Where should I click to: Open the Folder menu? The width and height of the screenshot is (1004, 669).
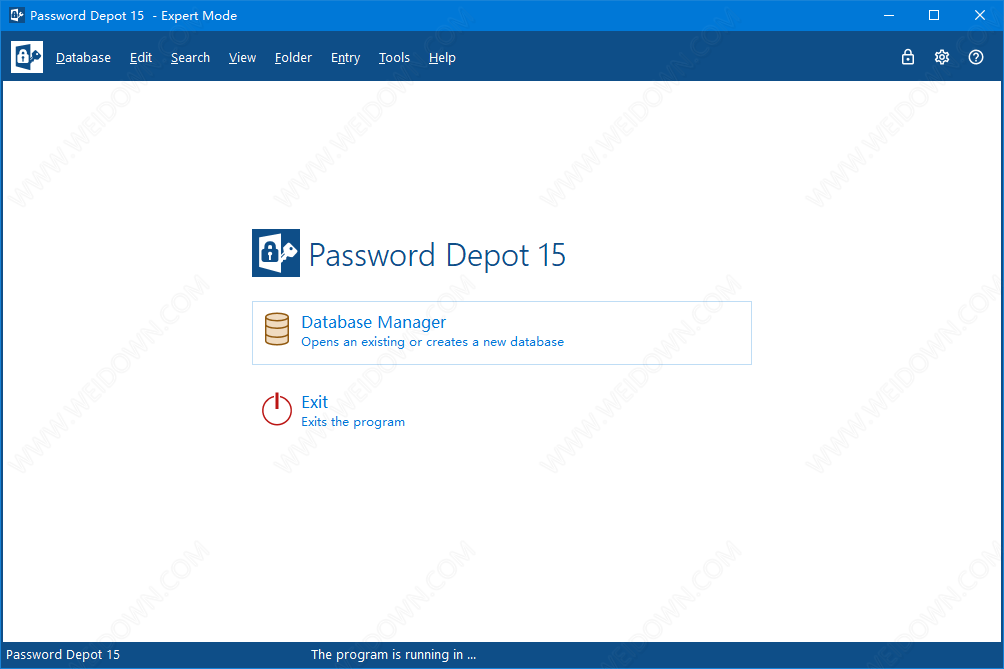click(293, 58)
